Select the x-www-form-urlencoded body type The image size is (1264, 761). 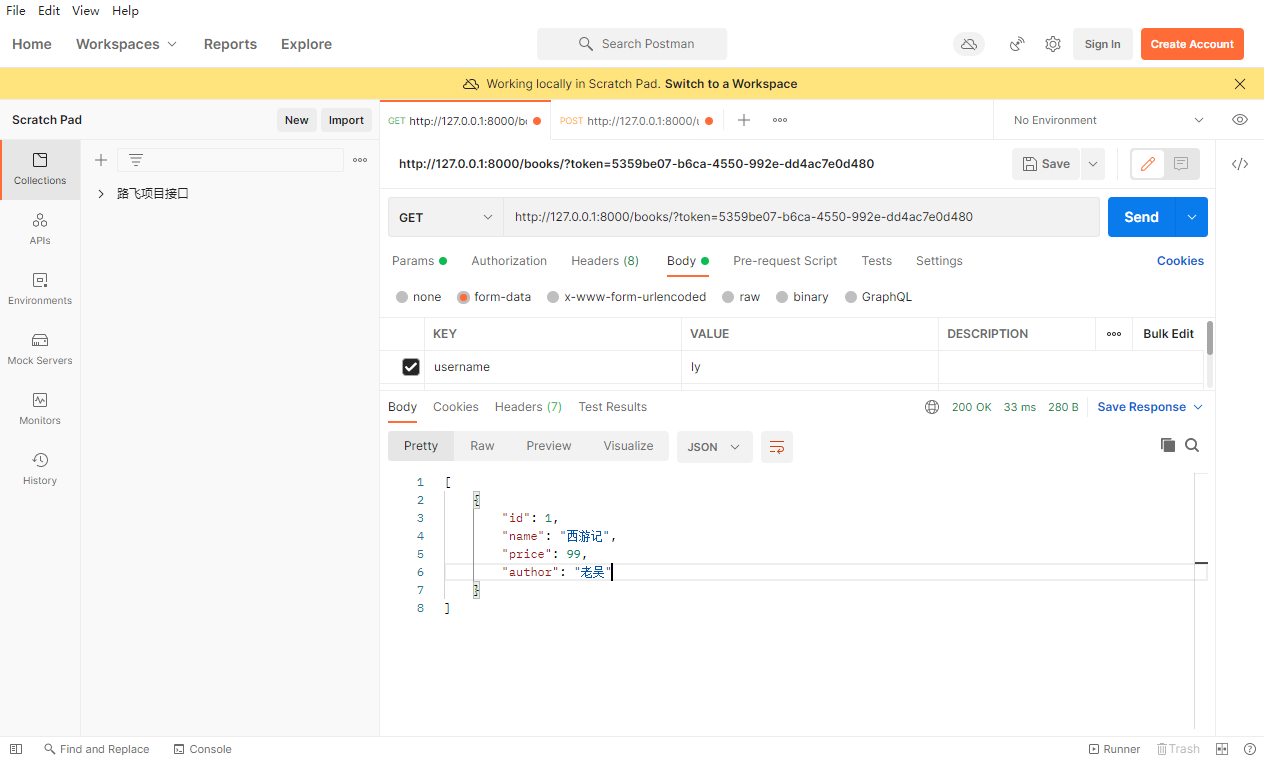coord(553,297)
